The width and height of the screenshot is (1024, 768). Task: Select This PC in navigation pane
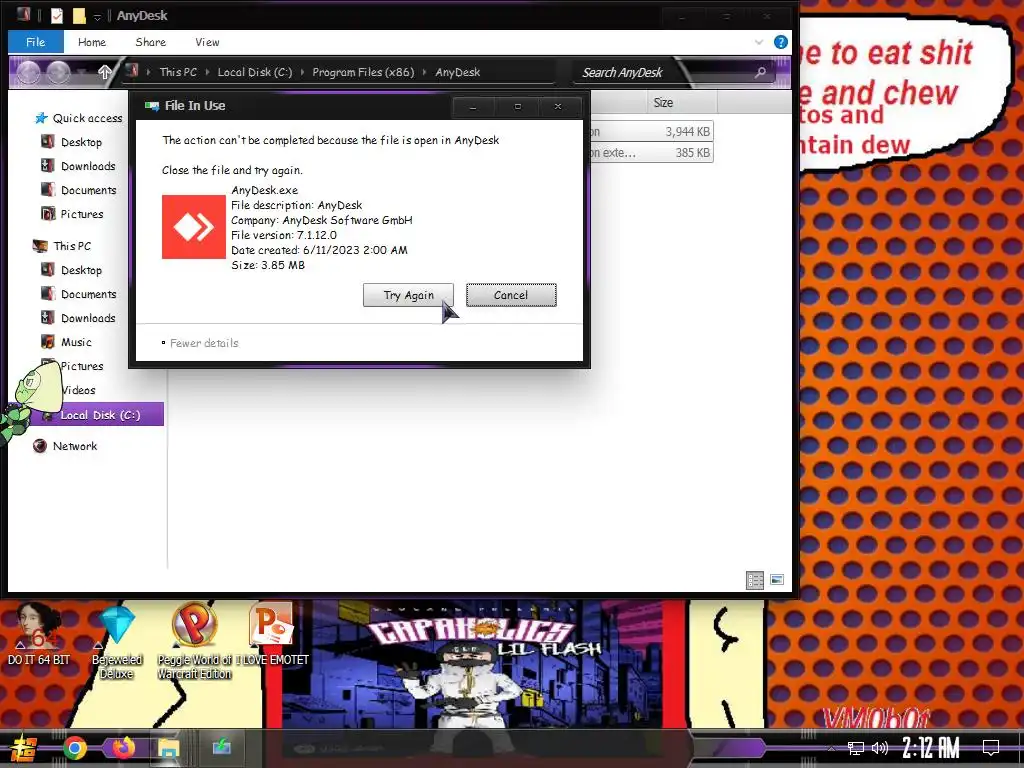pos(72,246)
